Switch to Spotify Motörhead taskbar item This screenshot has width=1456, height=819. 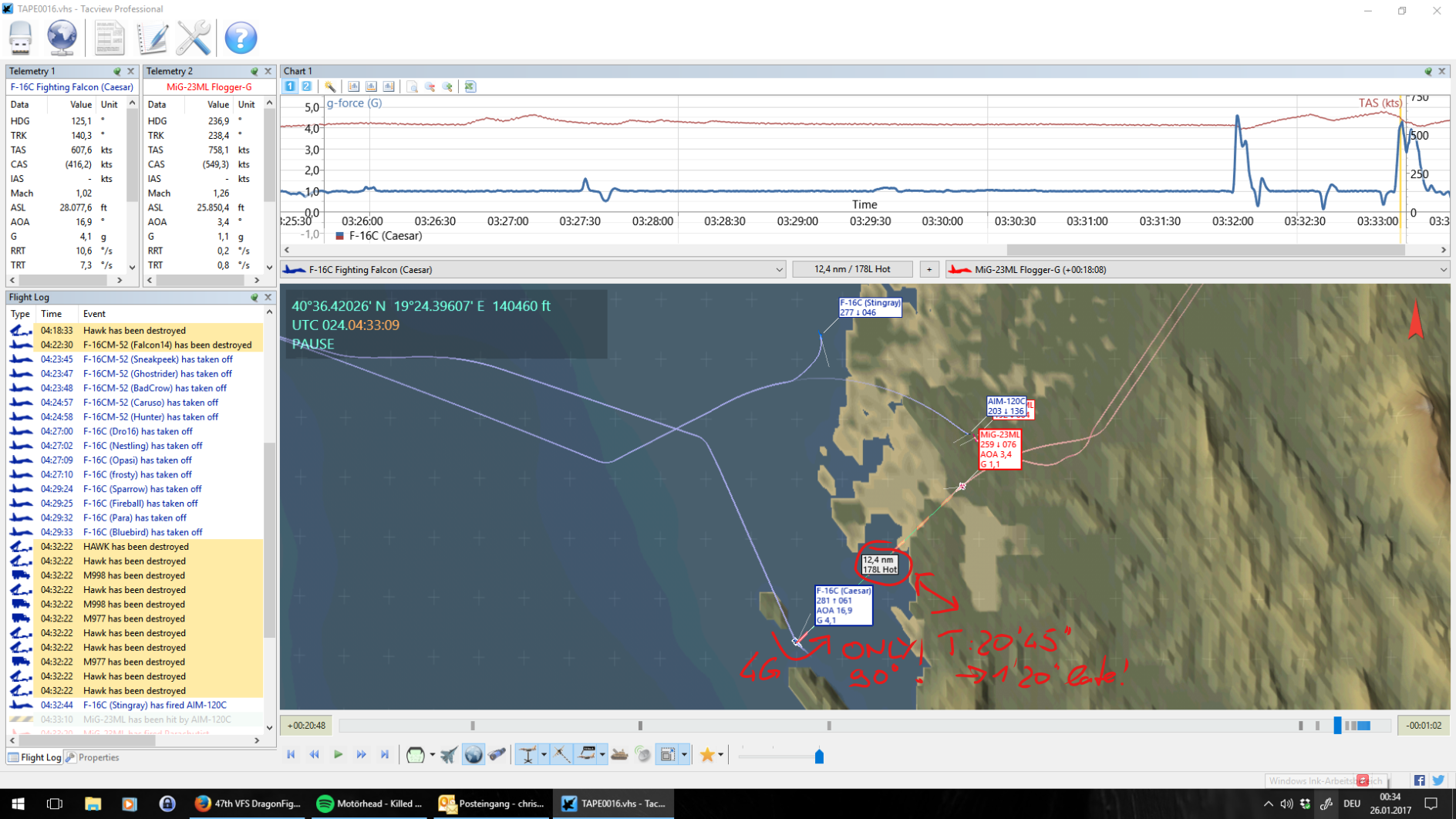[369, 804]
